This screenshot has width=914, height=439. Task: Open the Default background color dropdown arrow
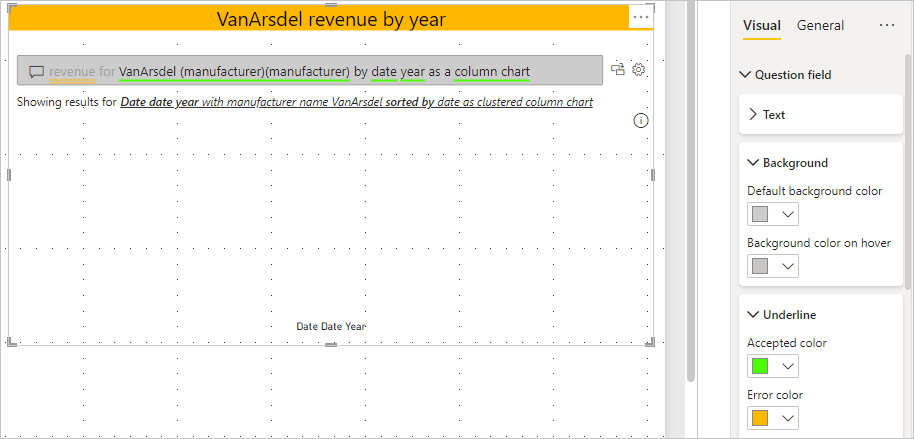(788, 214)
